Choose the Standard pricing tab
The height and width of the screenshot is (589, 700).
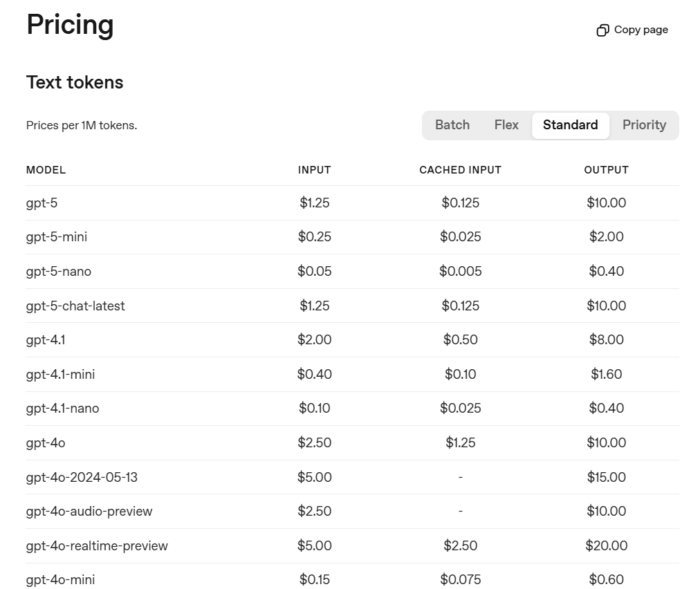(x=570, y=125)
